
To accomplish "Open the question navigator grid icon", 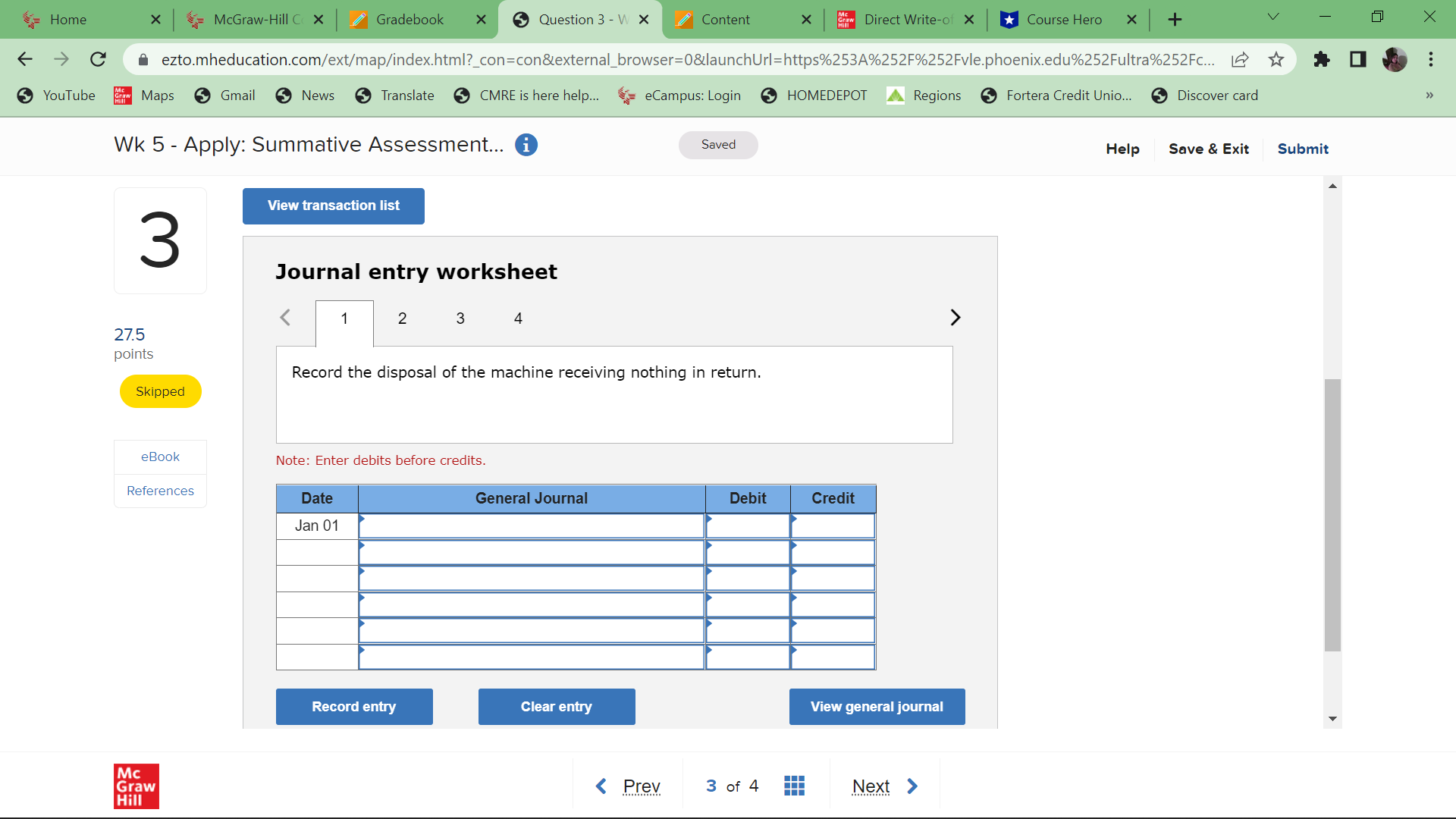I will [x=794, y=786].
